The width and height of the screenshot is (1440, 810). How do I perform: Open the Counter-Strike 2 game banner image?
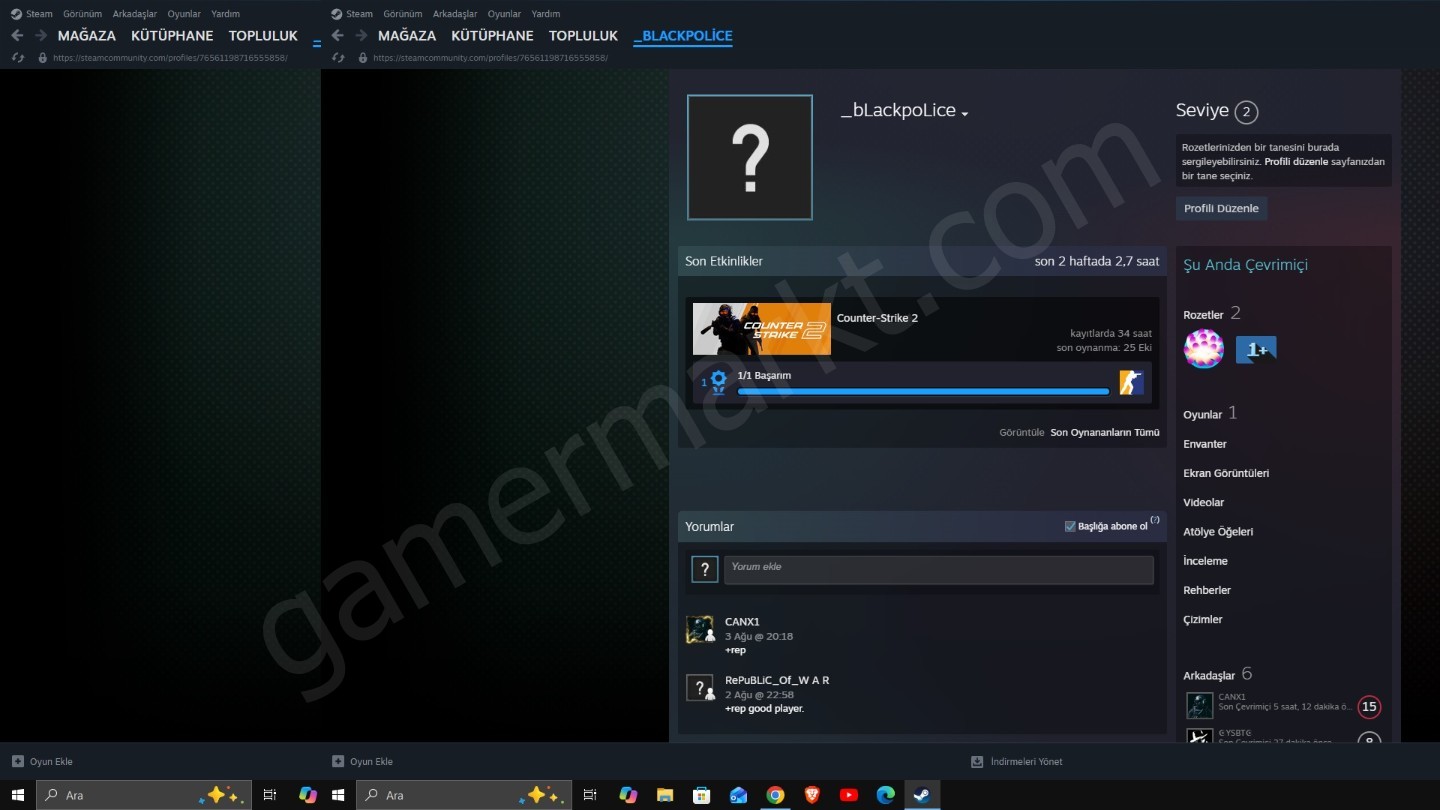(762, 329)
